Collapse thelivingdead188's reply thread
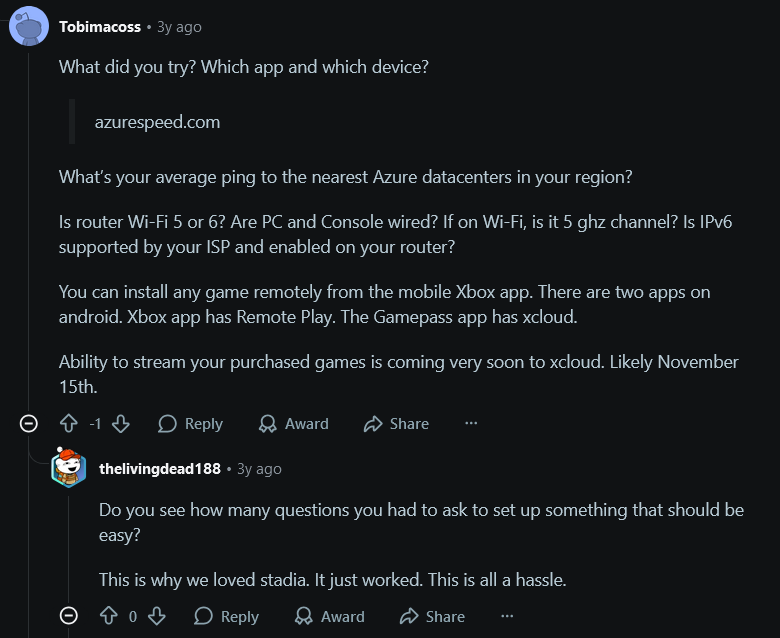 tap(69, 616)
